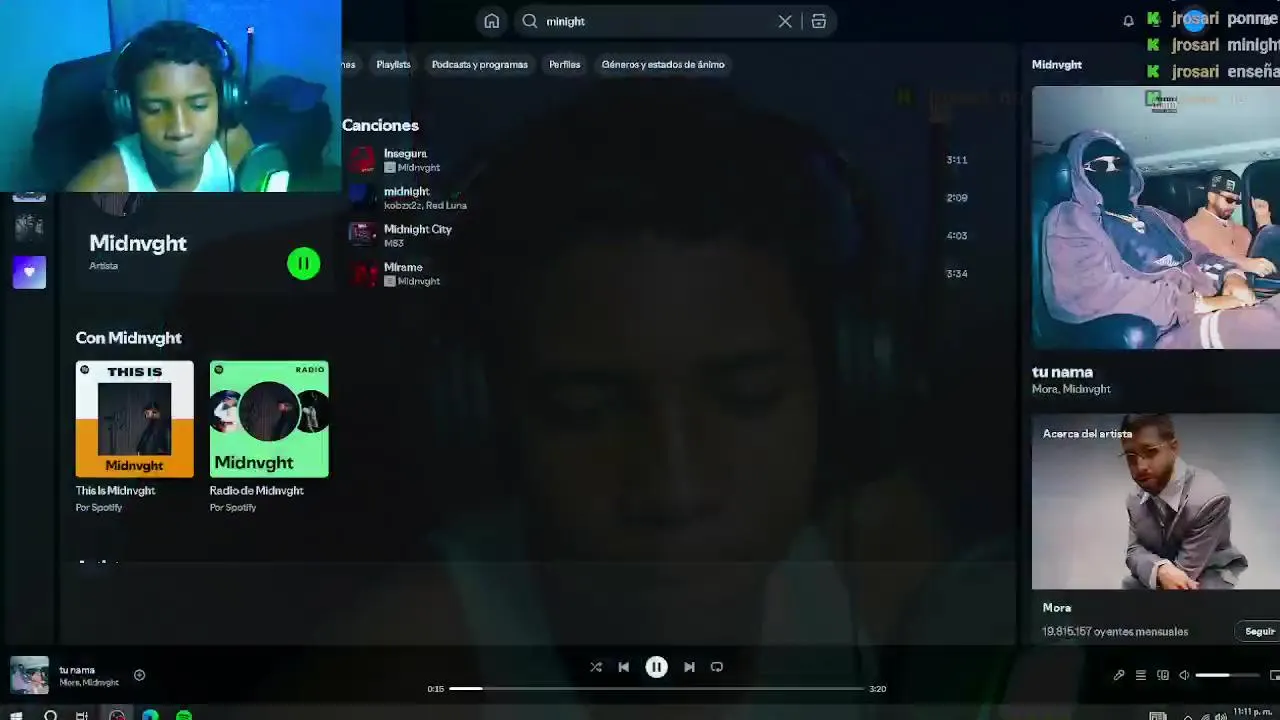Go to Spotify Home via house icon

[x=492, y=21]
